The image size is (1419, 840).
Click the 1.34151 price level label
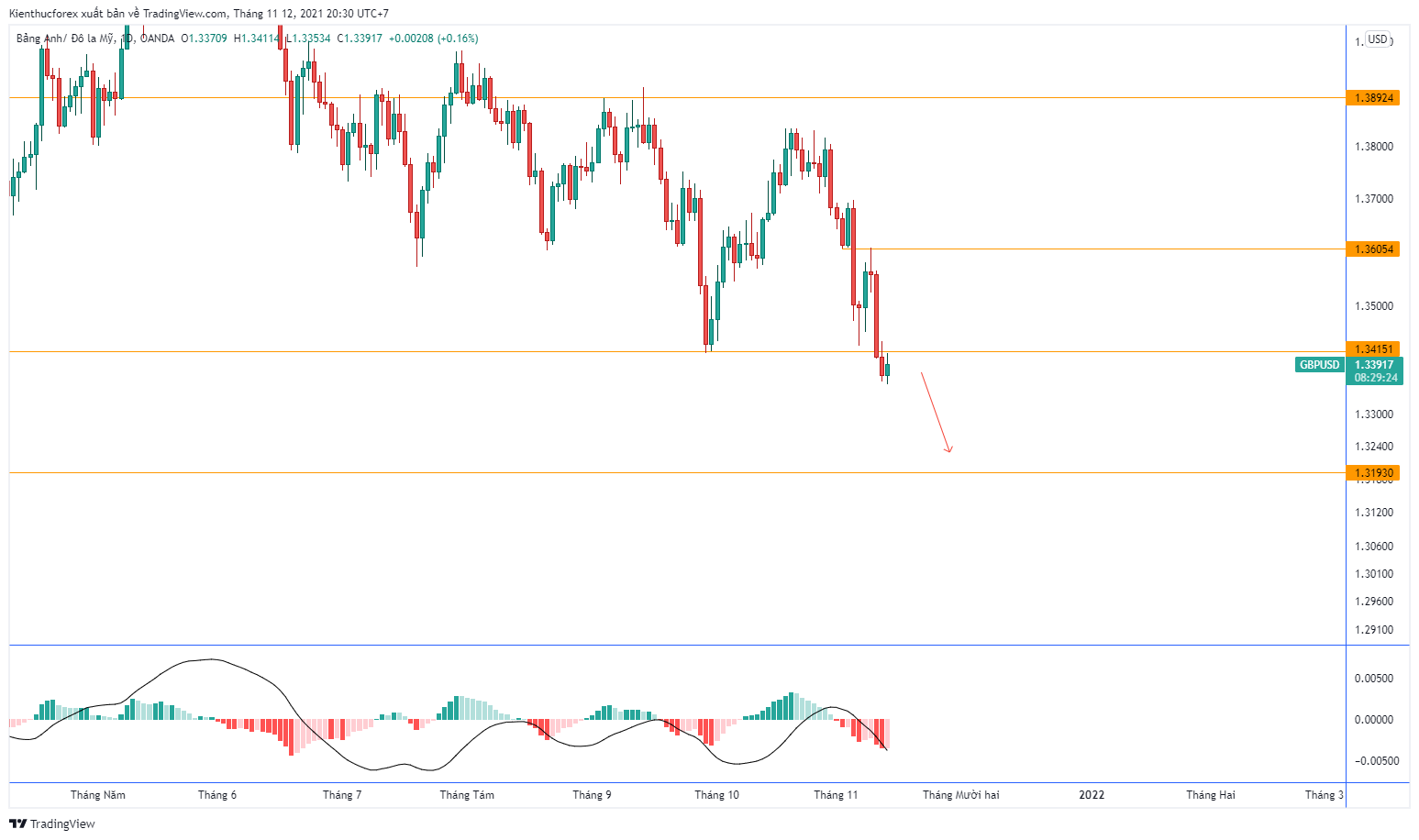pos(1373,348)
